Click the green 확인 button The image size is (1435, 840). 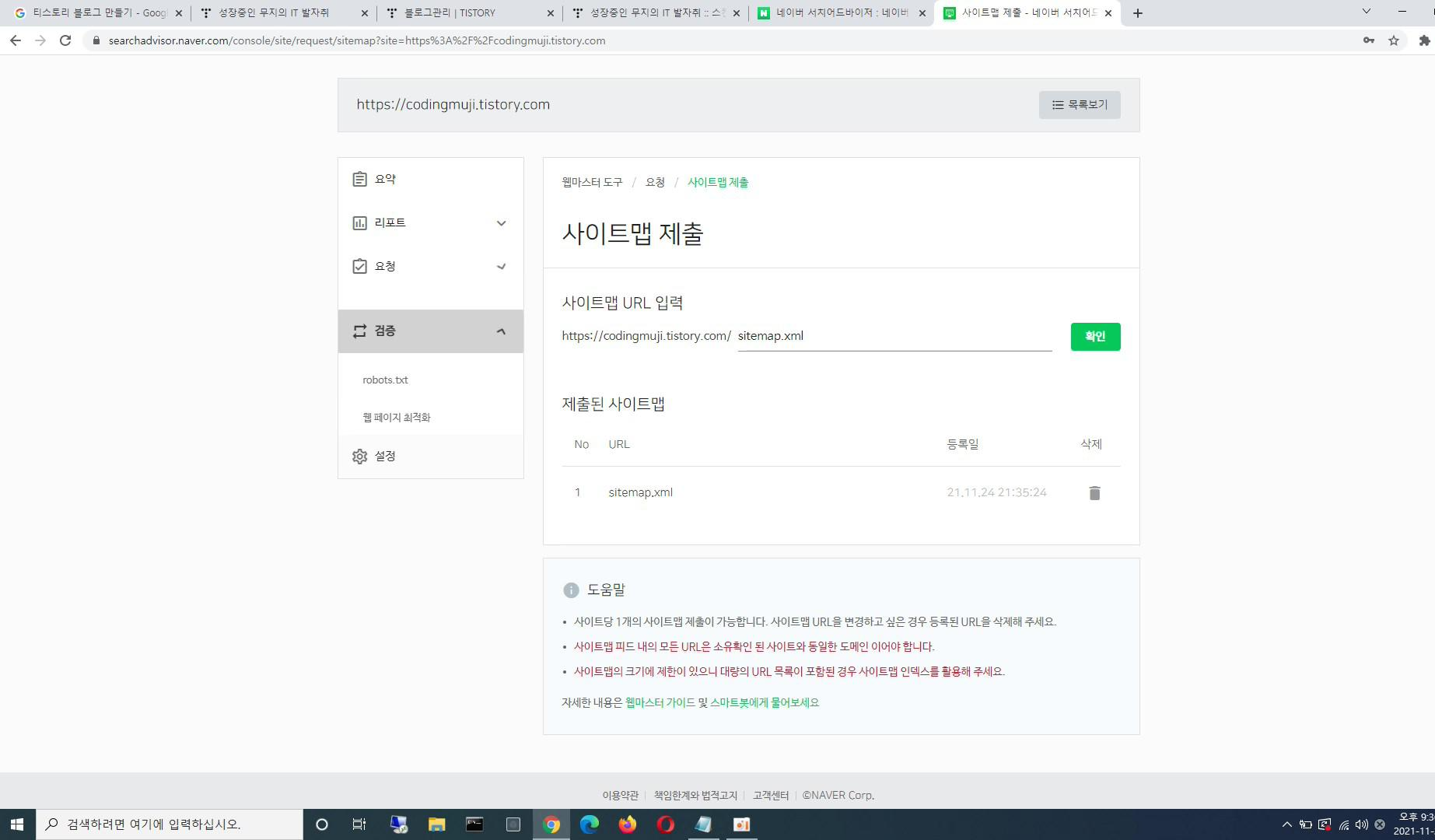point(1095,337)
